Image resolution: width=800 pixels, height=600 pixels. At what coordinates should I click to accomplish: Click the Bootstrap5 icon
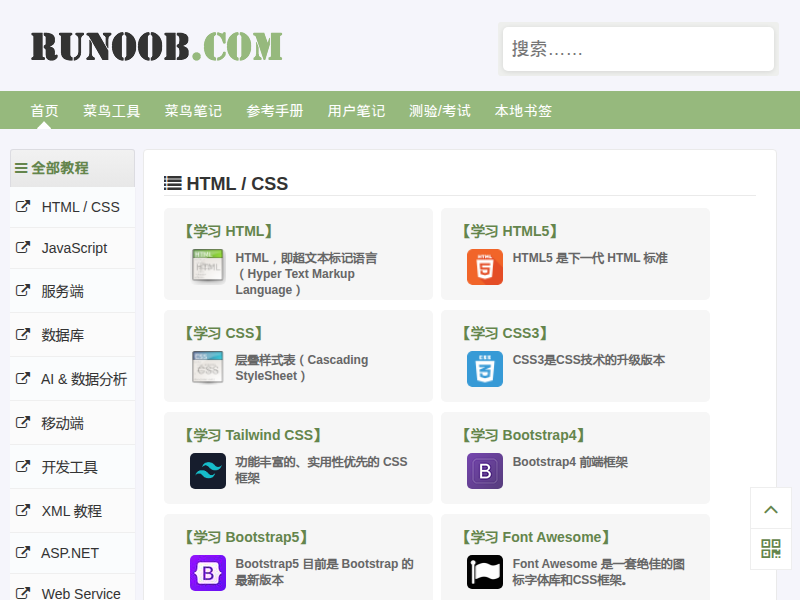point(208,573)
